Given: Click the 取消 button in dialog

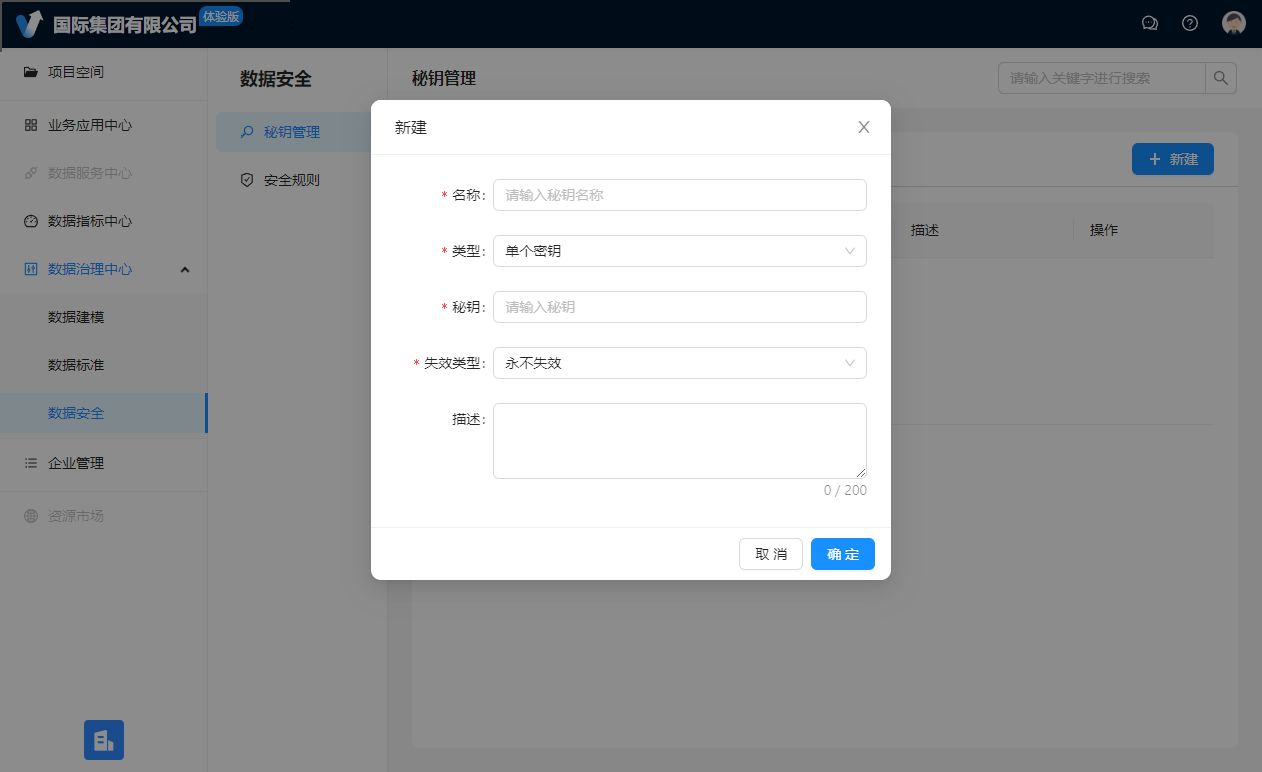Looking at the screenshot, I should tap(770, 554).
